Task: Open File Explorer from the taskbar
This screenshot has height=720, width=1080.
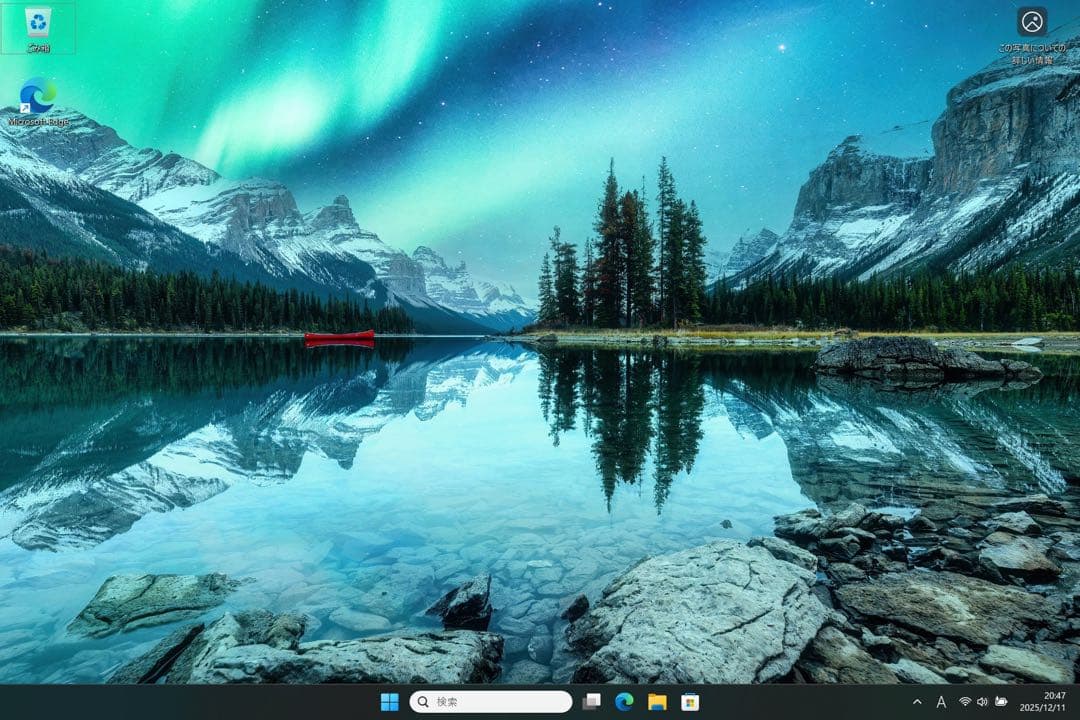Action: pyautogui.click(x=657, y=702)
